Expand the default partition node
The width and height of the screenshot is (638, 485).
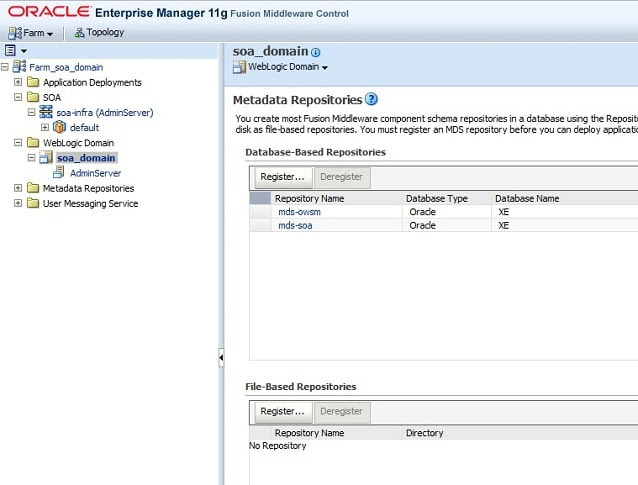(45, 127)
